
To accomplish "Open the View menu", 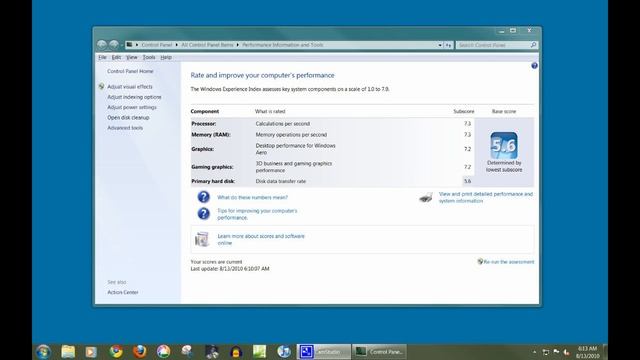I will click(x=131, y=57).
